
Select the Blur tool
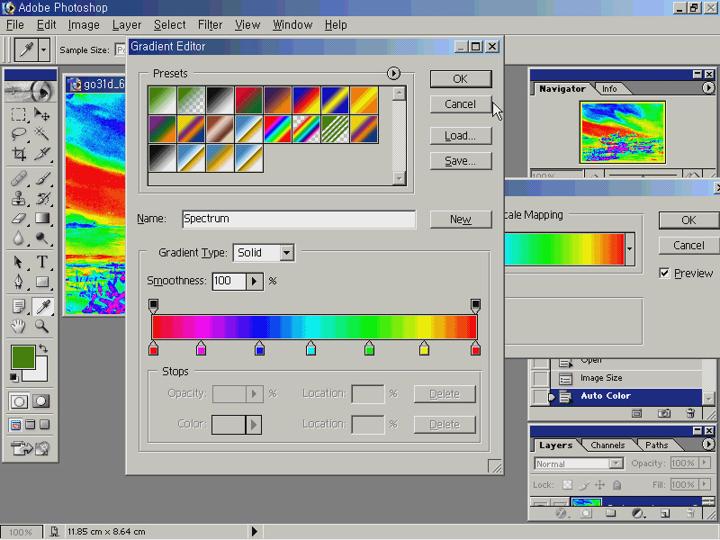tap(18, 238)
